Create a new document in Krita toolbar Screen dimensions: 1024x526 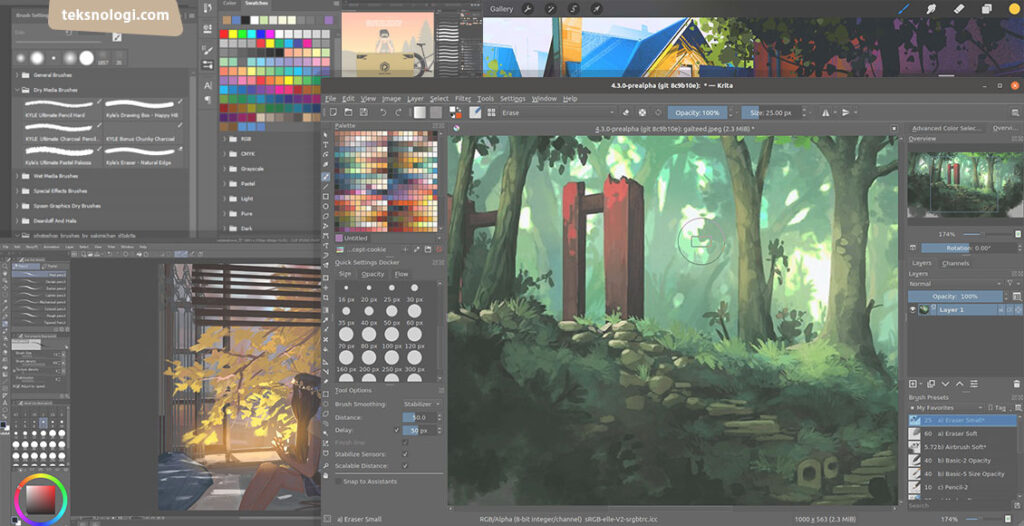click(x=333, y=112)
